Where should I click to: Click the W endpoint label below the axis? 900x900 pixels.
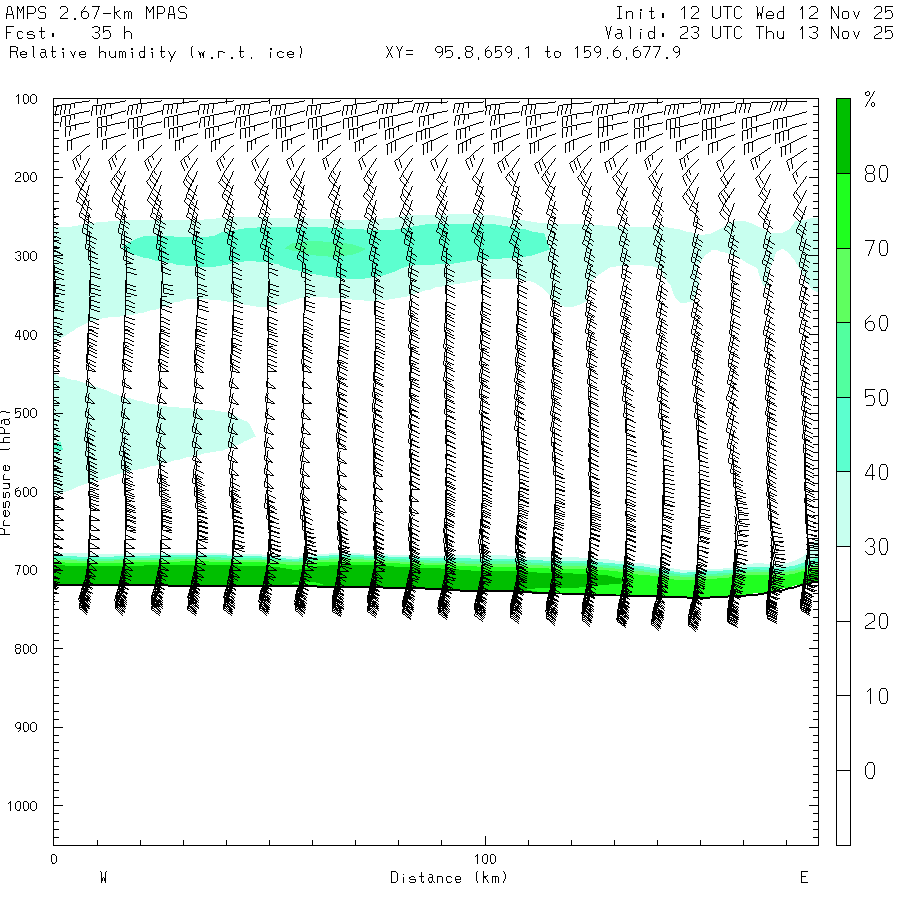(x=102, y=878)
